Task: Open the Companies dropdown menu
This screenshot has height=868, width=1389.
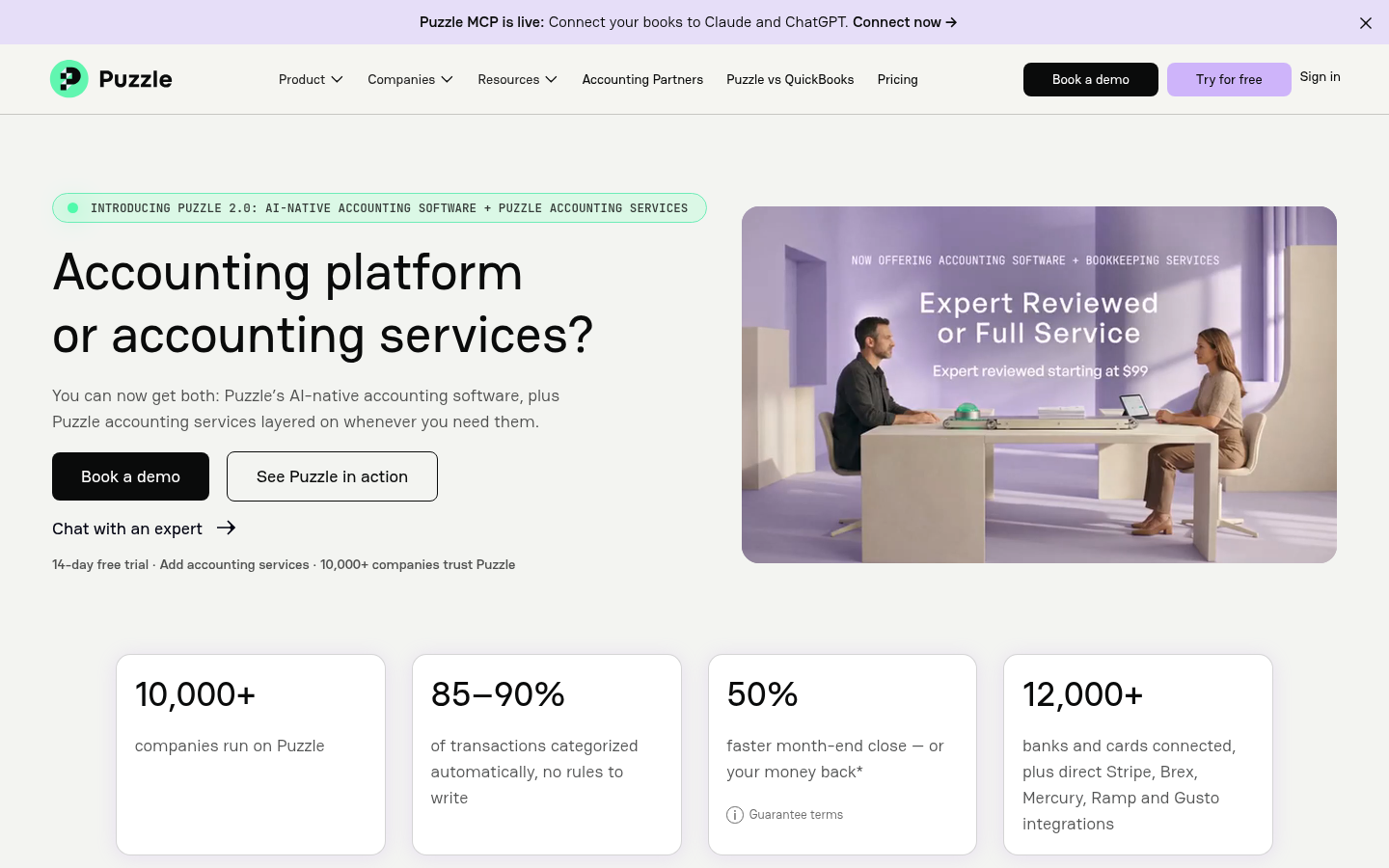Action: [x=410, y=79]
